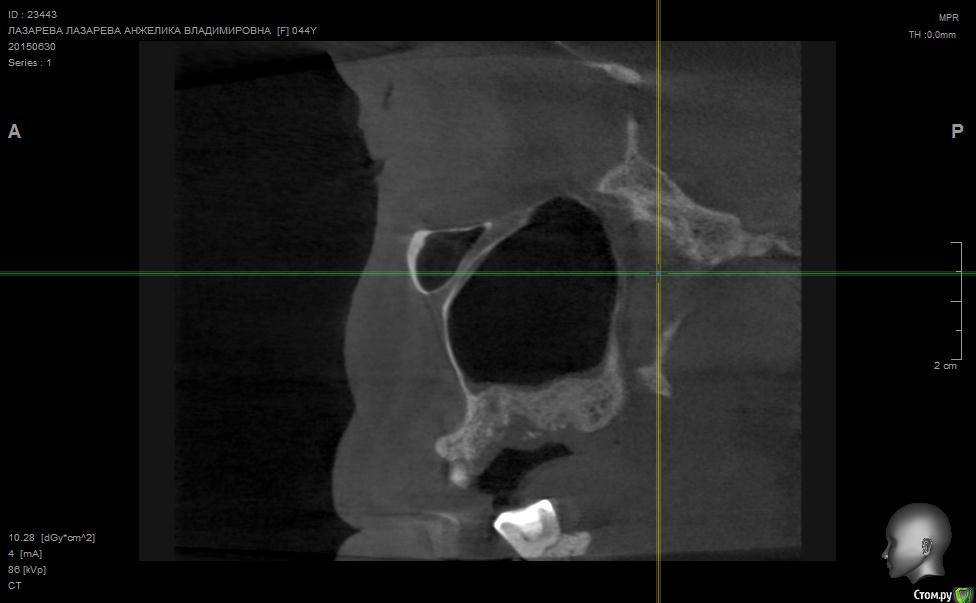Click the CT modality label

tap(15, 586)
